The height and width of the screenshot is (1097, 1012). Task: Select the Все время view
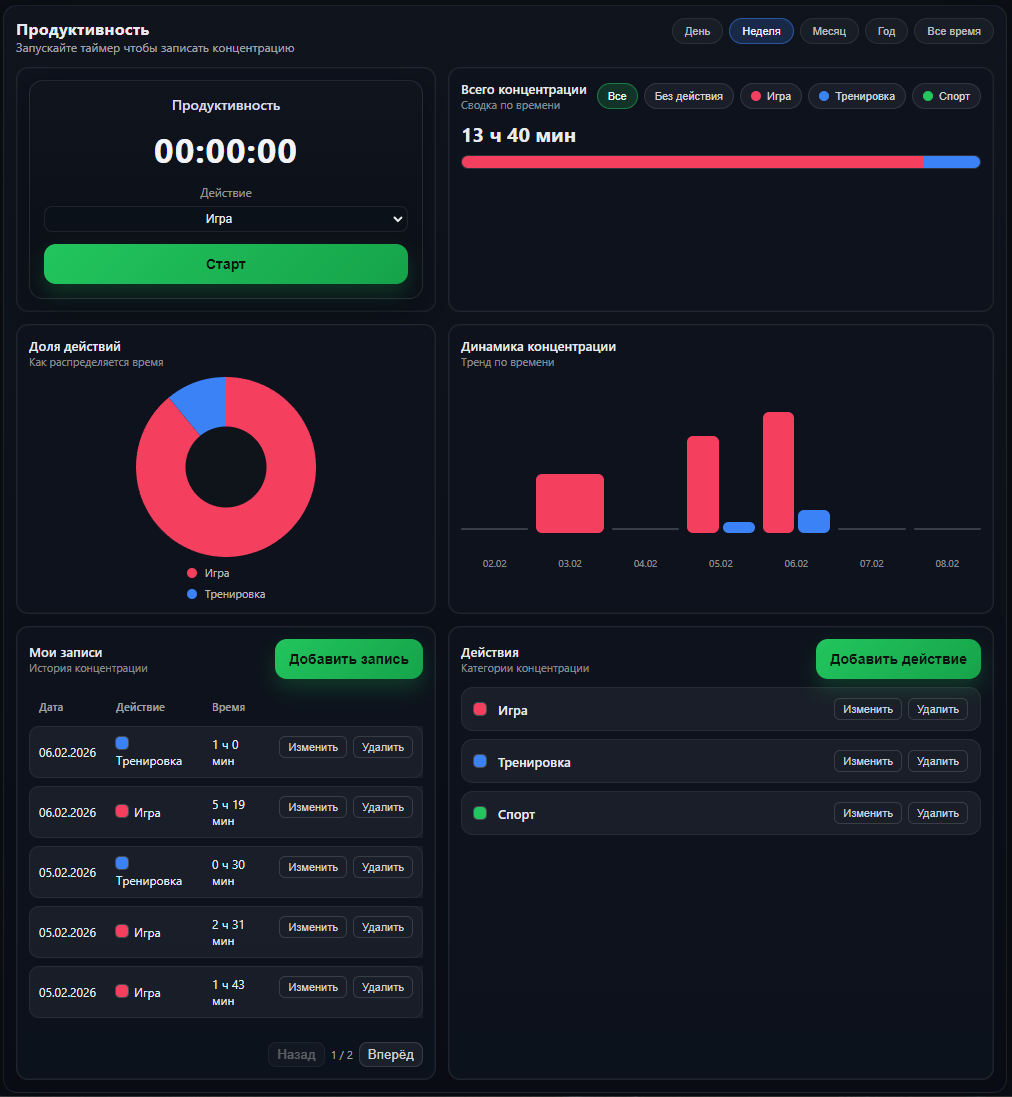(953, 31)
